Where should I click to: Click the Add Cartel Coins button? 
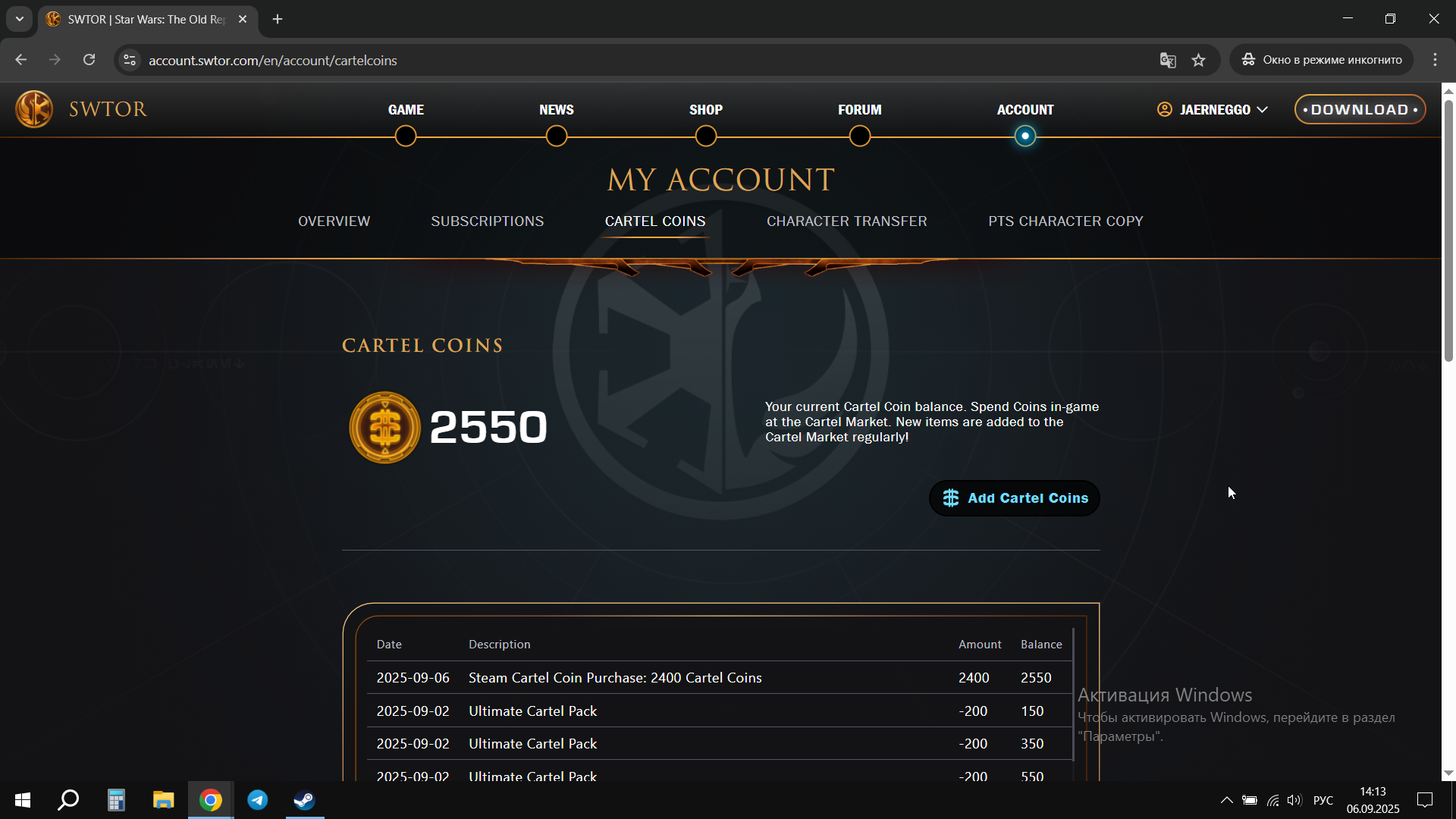coord(1014,498)
